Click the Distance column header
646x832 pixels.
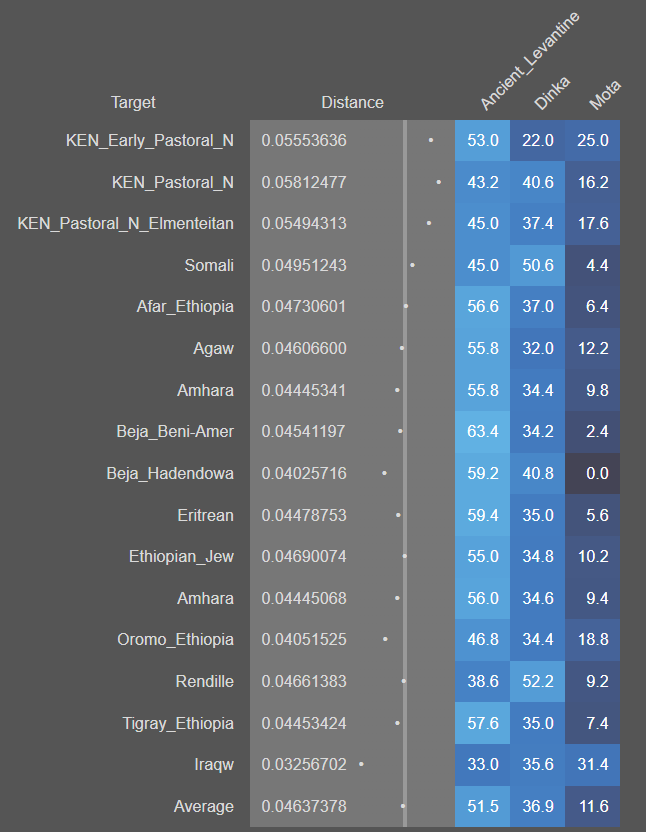pyautogui.click(x=352, y=102)
